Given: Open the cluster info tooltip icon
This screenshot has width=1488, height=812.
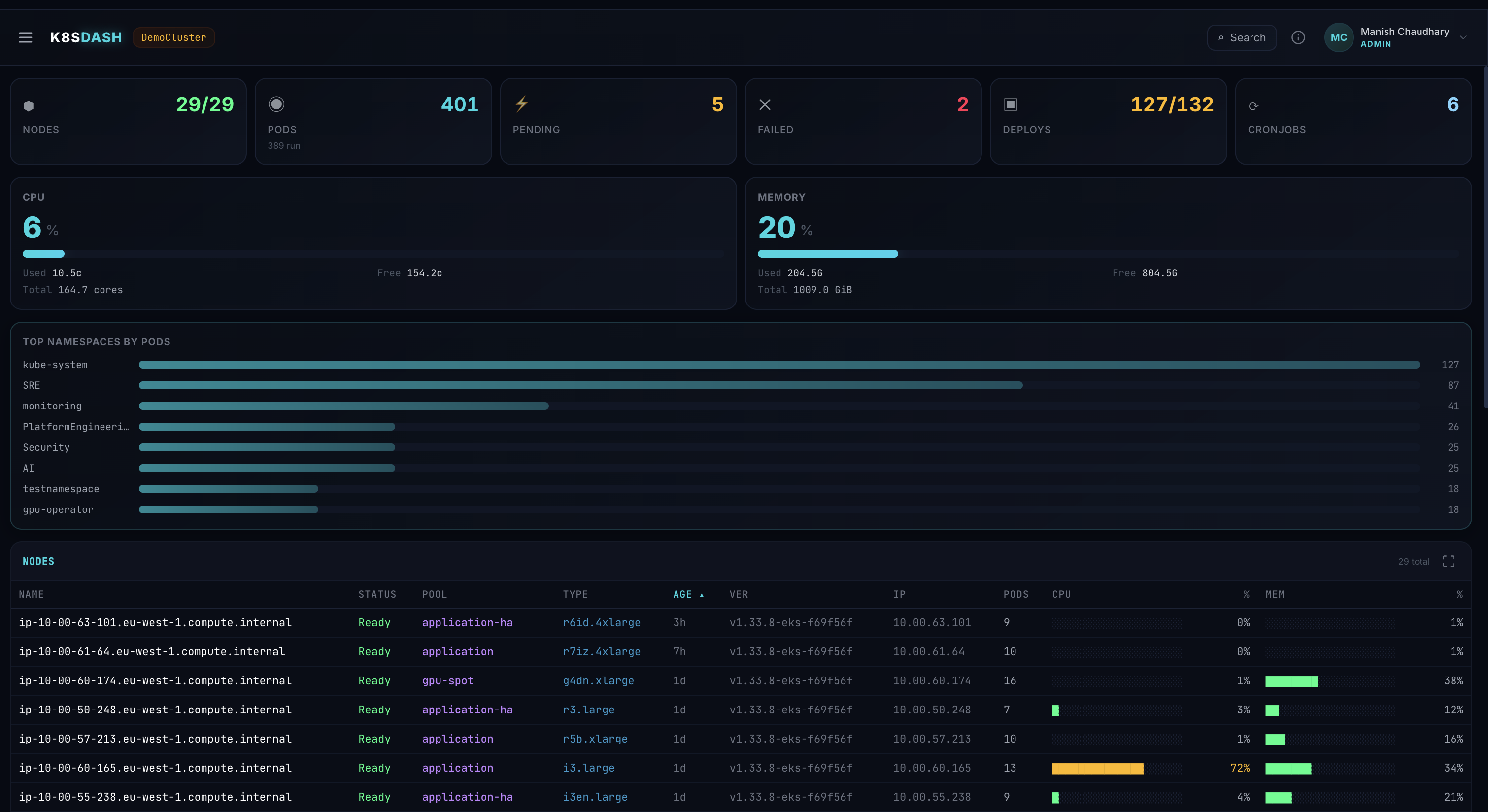Looking at the screenshot, I should 1298,37.
